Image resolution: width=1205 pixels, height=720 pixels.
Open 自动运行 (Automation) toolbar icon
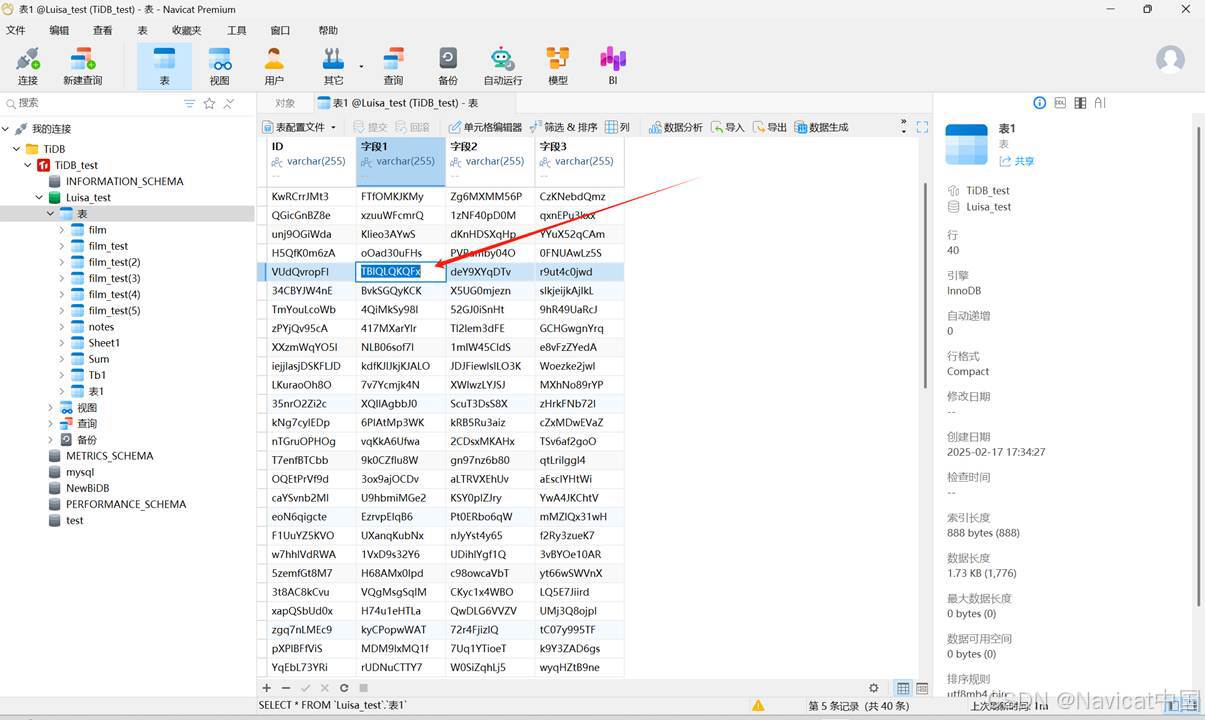tap(503, 66)
